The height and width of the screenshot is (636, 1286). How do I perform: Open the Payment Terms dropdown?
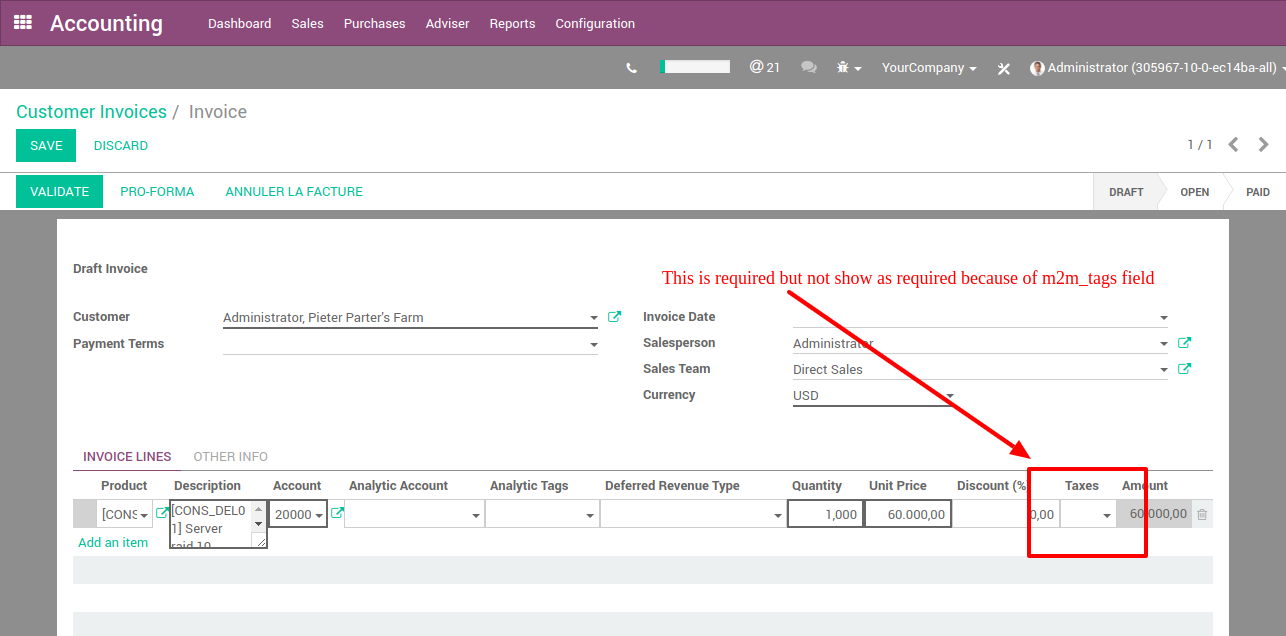pos(593,343)
